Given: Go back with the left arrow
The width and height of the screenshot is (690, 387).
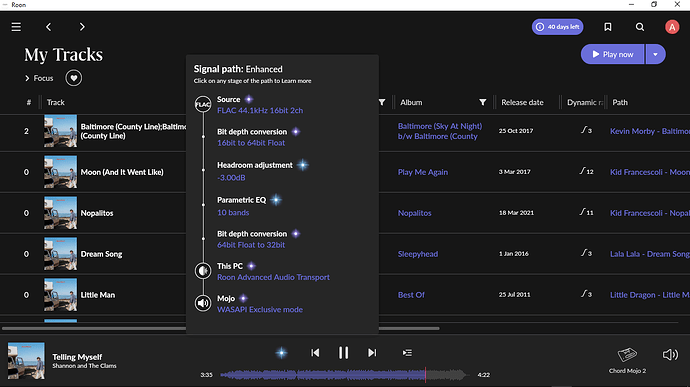Looking at the screenshot, I should [48, 27].
